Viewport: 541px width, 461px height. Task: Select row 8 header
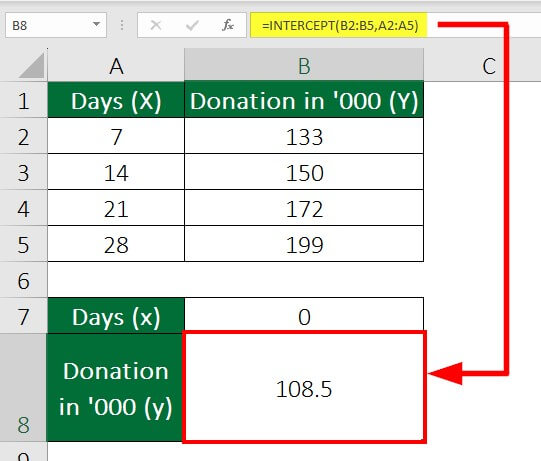coord(23,388)
